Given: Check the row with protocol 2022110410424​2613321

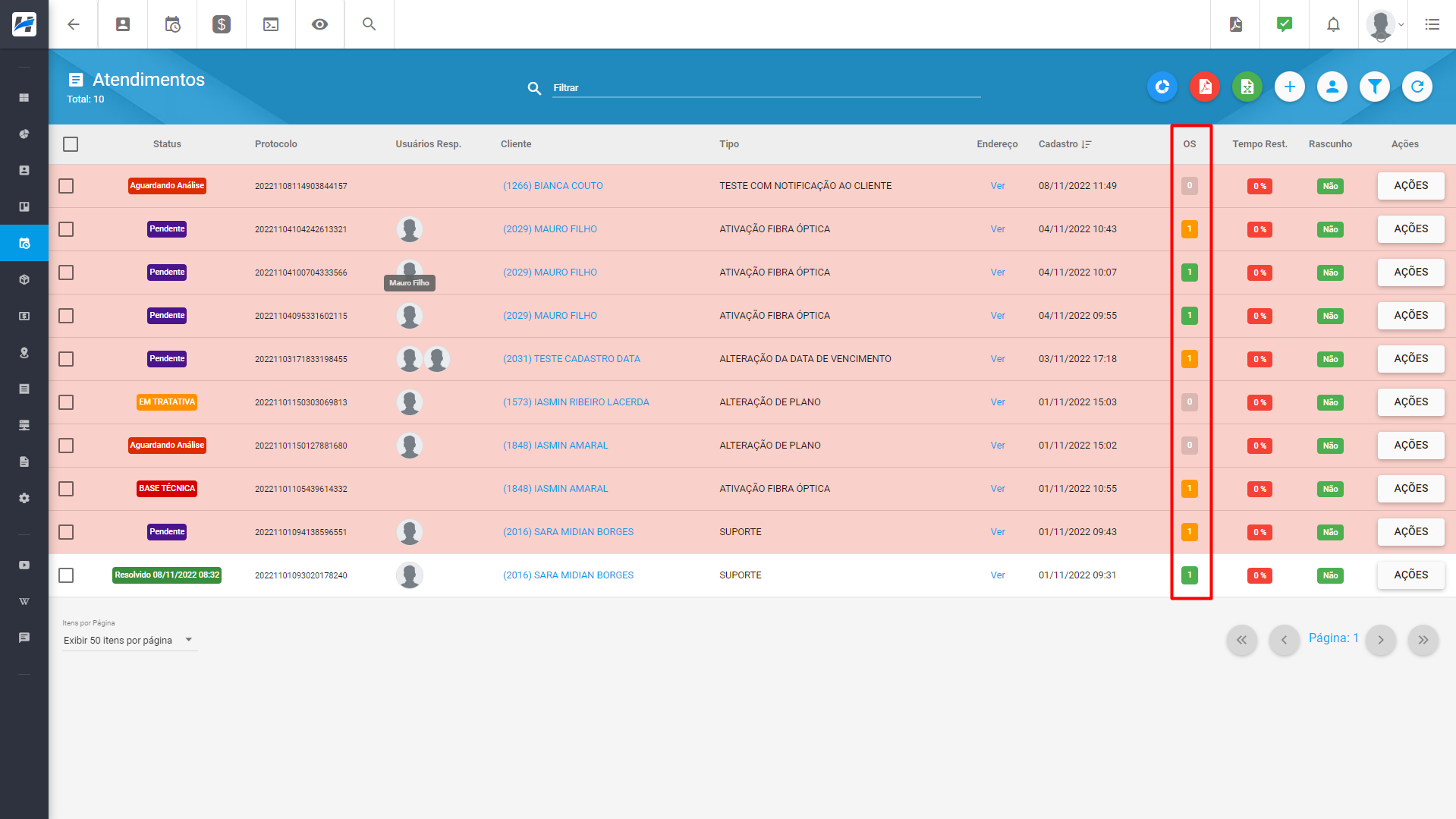Looking at the screenshot, I should click(66, 229).
